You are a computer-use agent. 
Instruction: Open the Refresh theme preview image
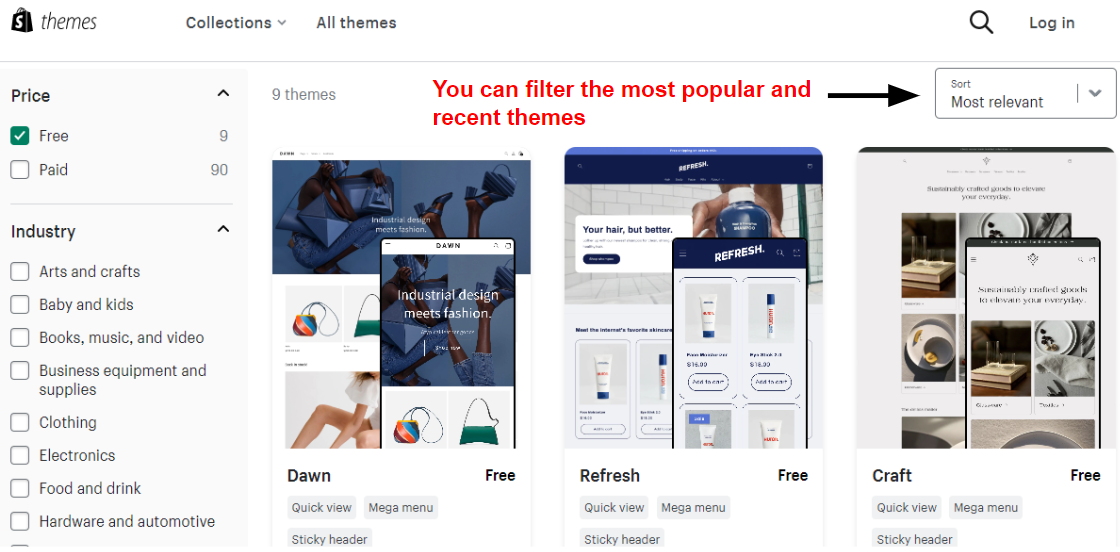pyautogui.click(x=694, y=298)
